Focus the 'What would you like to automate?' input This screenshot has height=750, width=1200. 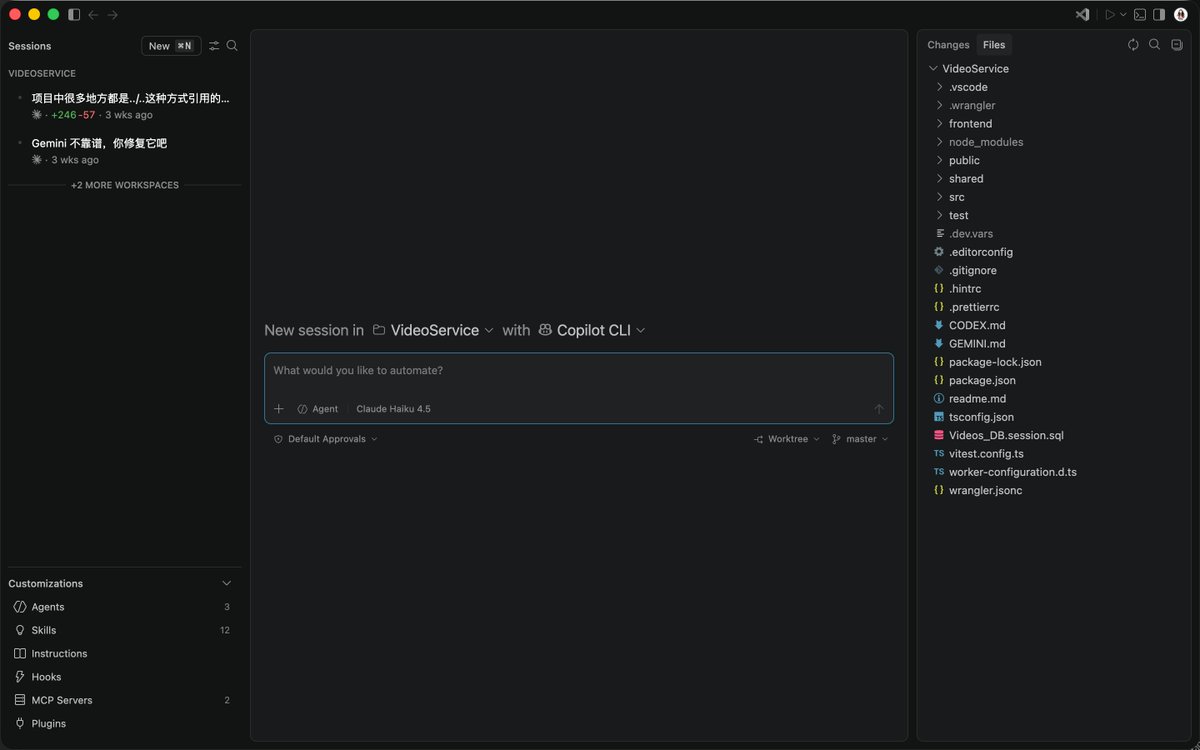point(579,371)
